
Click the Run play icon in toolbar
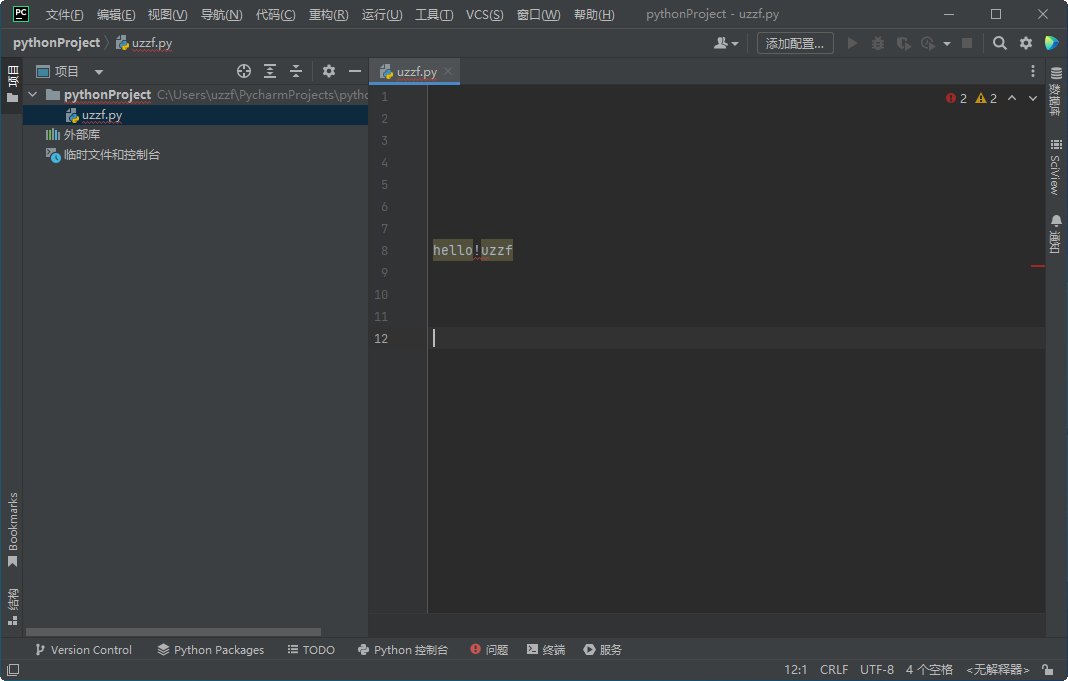pyautogui.click(x=852, y=43)
